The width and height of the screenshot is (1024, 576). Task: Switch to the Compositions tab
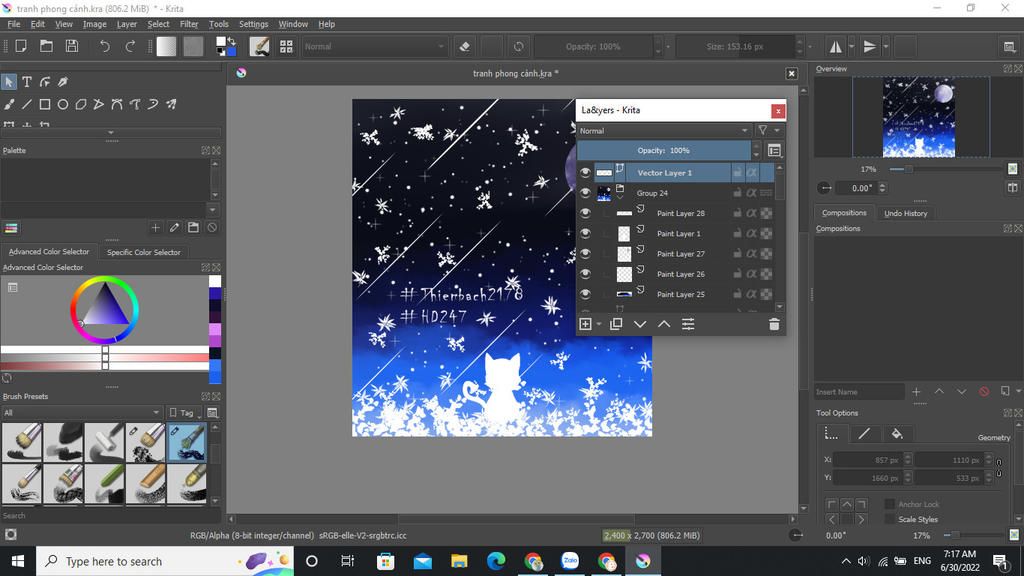coord(844,213)
